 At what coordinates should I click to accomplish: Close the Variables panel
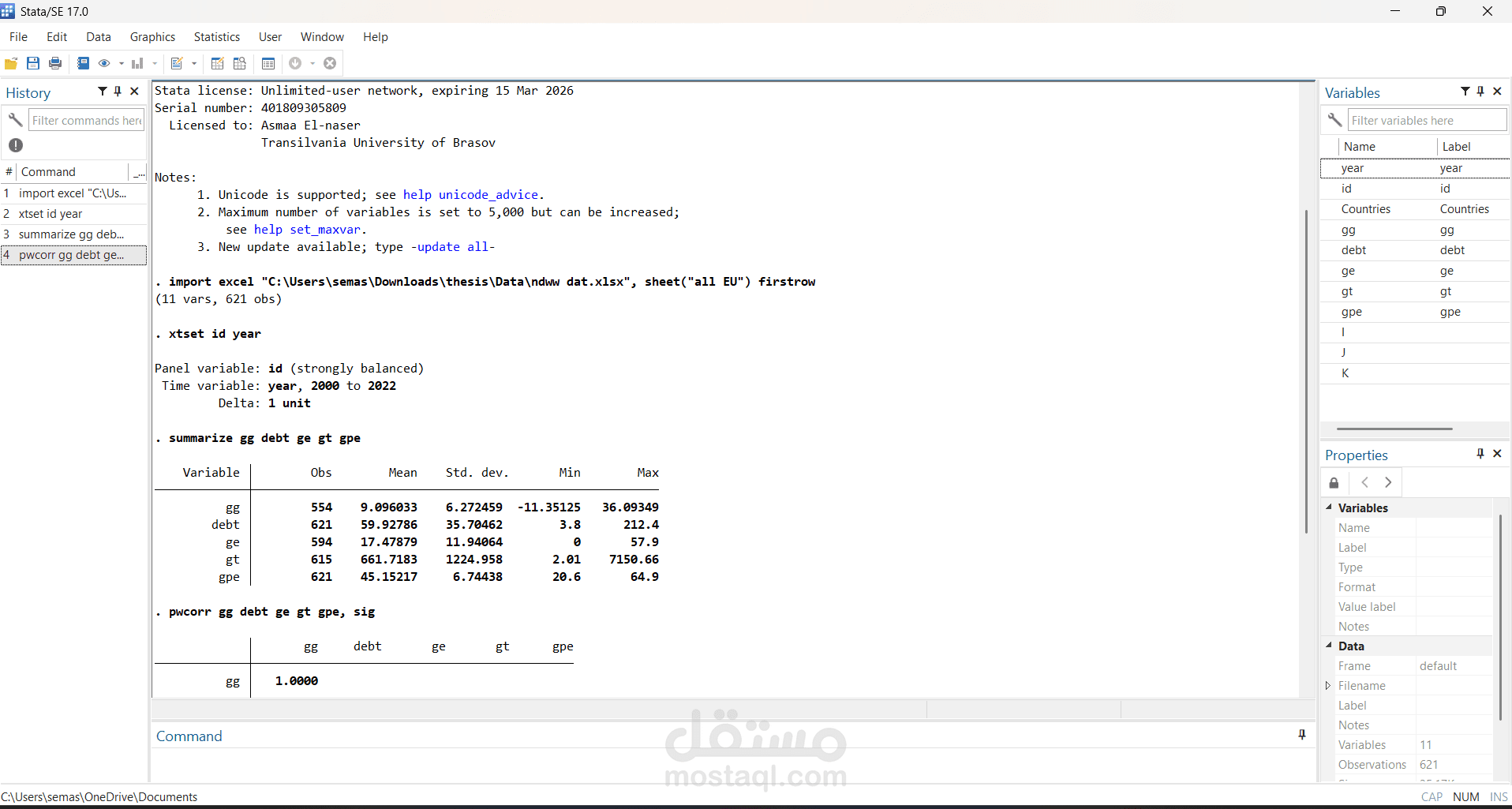pos(1497,92)
